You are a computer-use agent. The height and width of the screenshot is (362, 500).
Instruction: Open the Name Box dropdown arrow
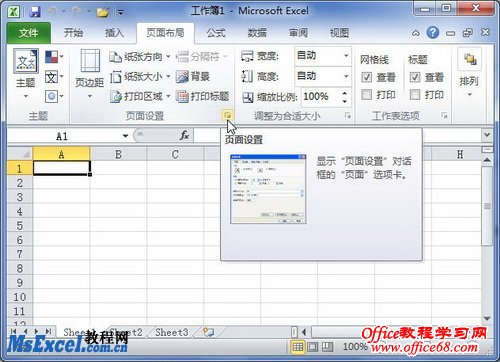[125, 136]
